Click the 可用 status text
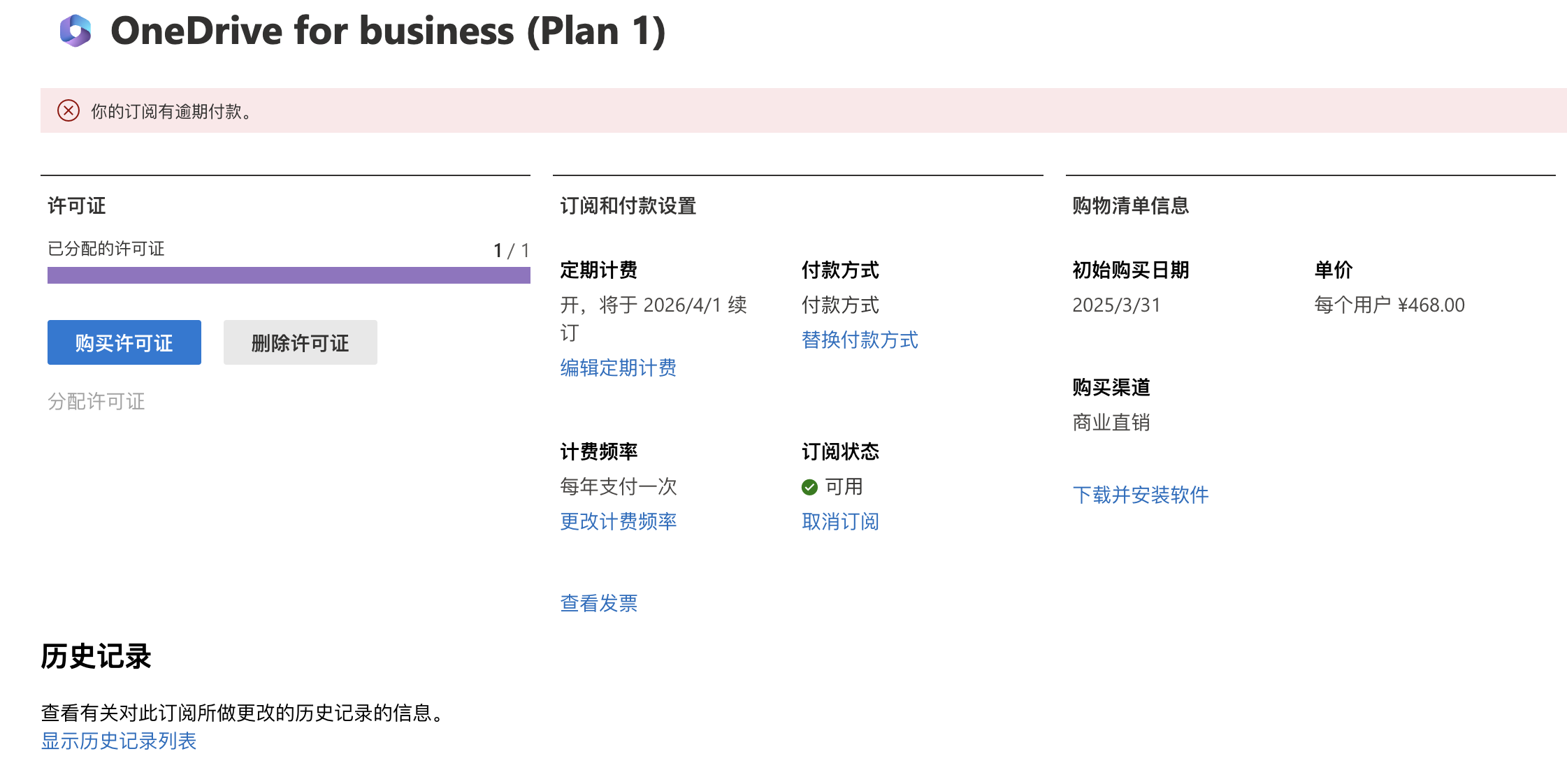Viewport: 1567px width, 784px height. tap(844, 486)
